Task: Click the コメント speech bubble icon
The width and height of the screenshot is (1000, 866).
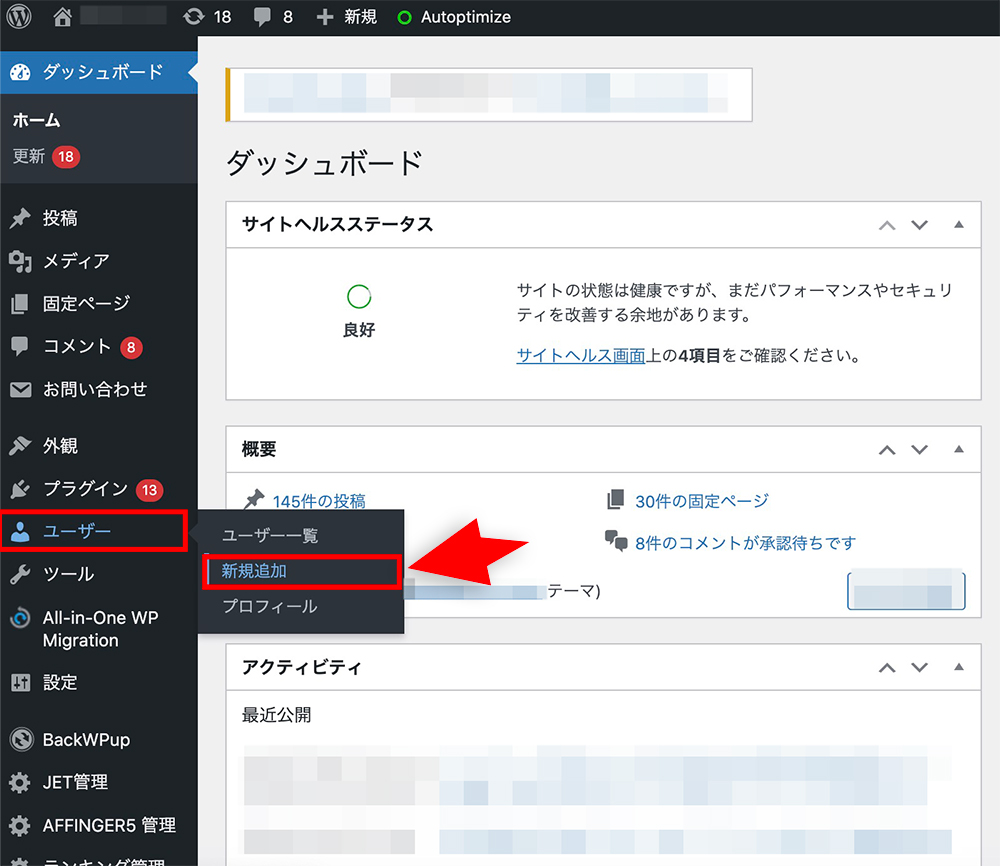Action: [20, 346]
